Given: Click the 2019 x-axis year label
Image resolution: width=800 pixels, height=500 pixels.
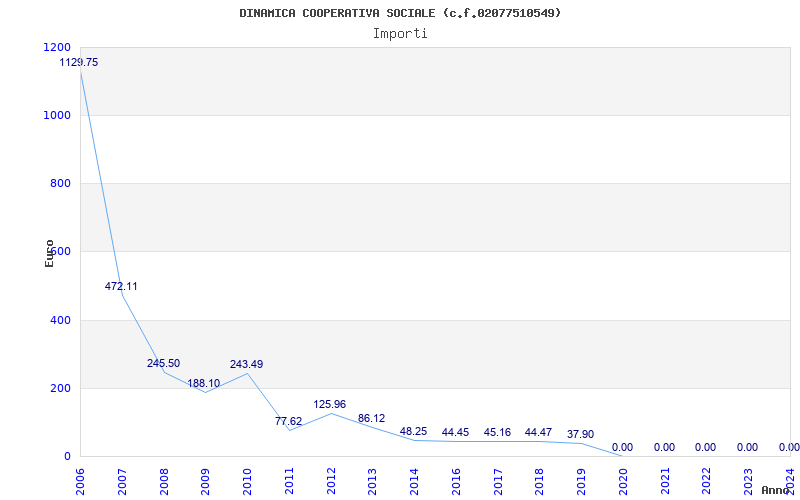Looking at the screenshot, I should point(581,482).
